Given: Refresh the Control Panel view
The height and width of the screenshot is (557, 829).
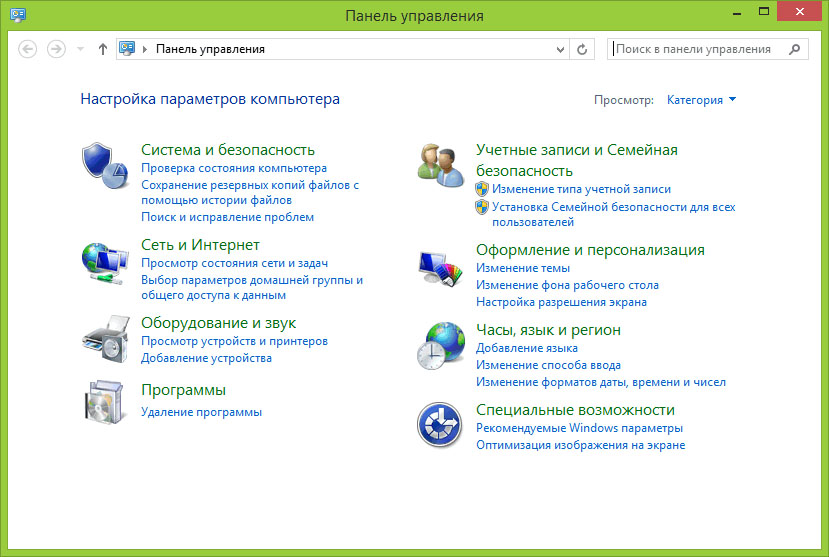Looking at the screenshot, I should (x=582, y=49).
